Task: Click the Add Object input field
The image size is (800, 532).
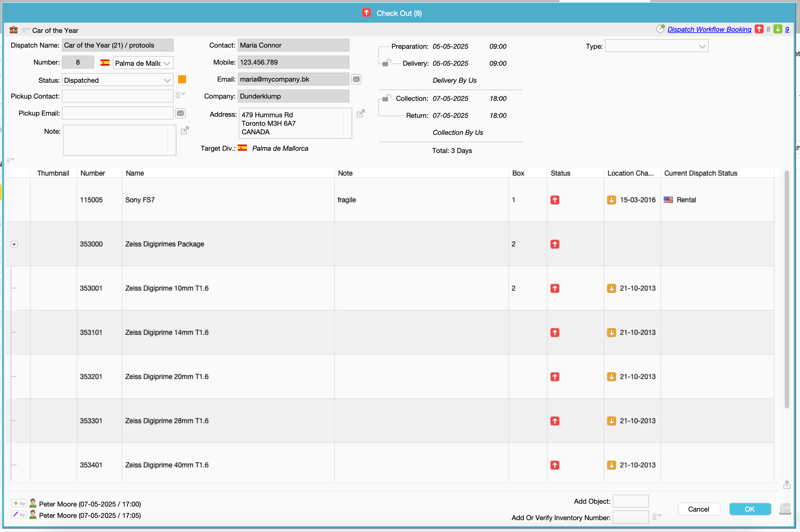Action: click(x=631, y=501)
